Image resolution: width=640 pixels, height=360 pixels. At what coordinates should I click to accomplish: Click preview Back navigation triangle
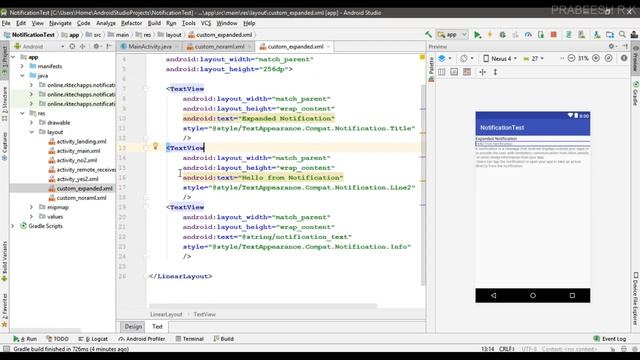click(494, 296)
